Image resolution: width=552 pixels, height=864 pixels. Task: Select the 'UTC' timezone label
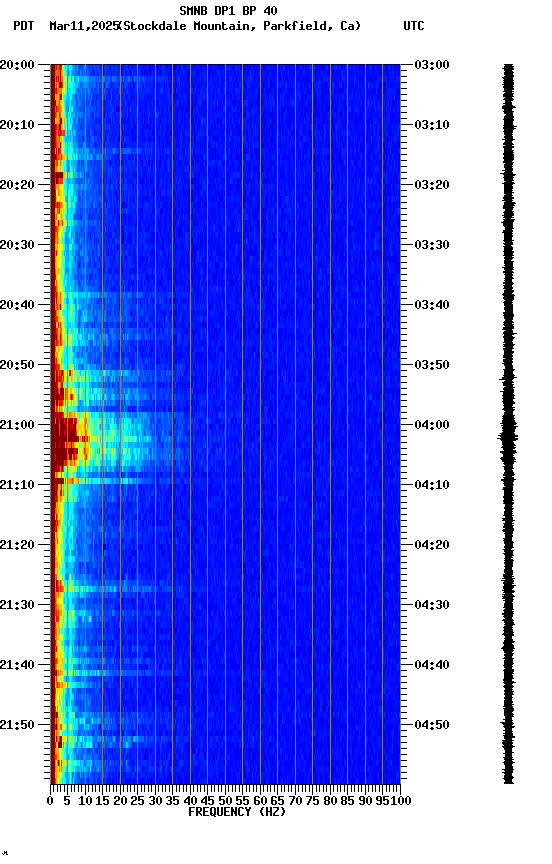point(414,26)
